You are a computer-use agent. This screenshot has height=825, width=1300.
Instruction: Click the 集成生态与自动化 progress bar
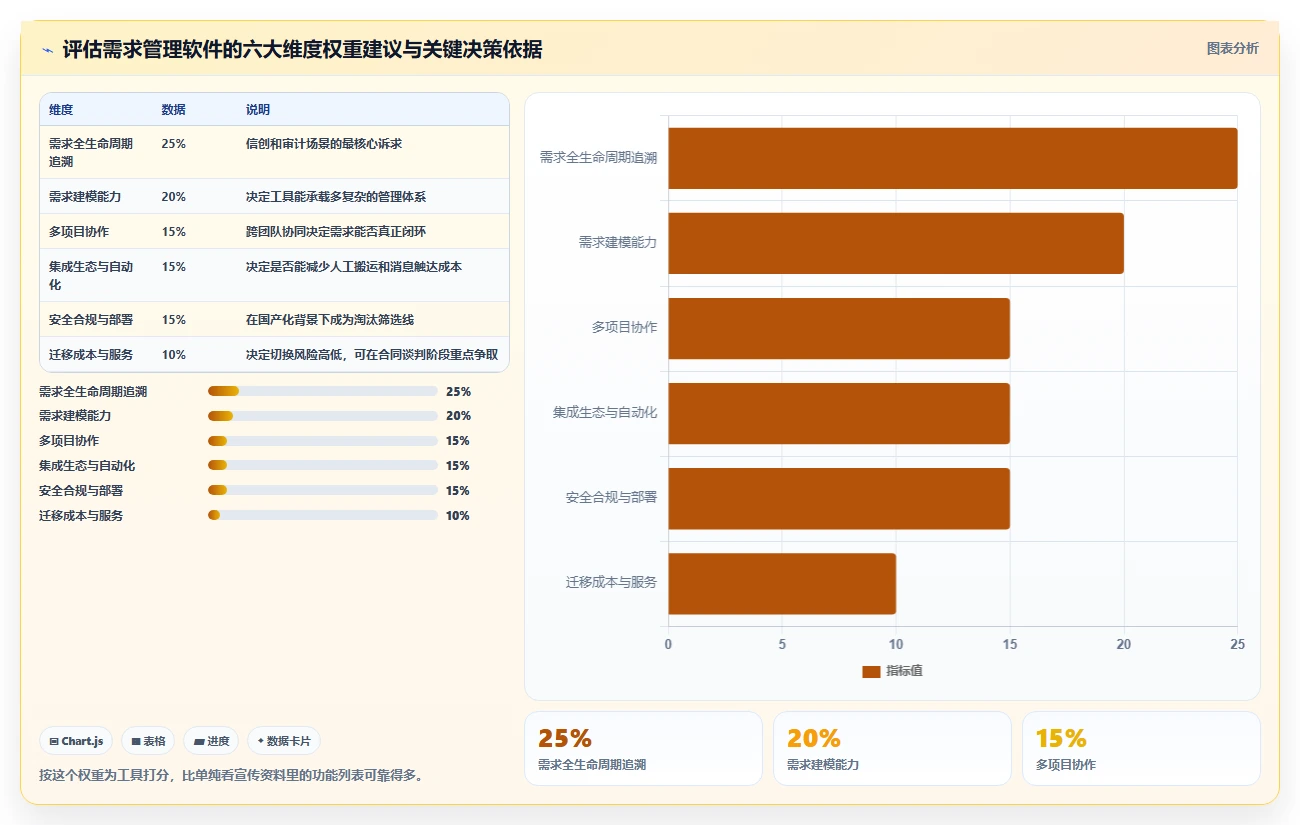[x=322, y=466]
